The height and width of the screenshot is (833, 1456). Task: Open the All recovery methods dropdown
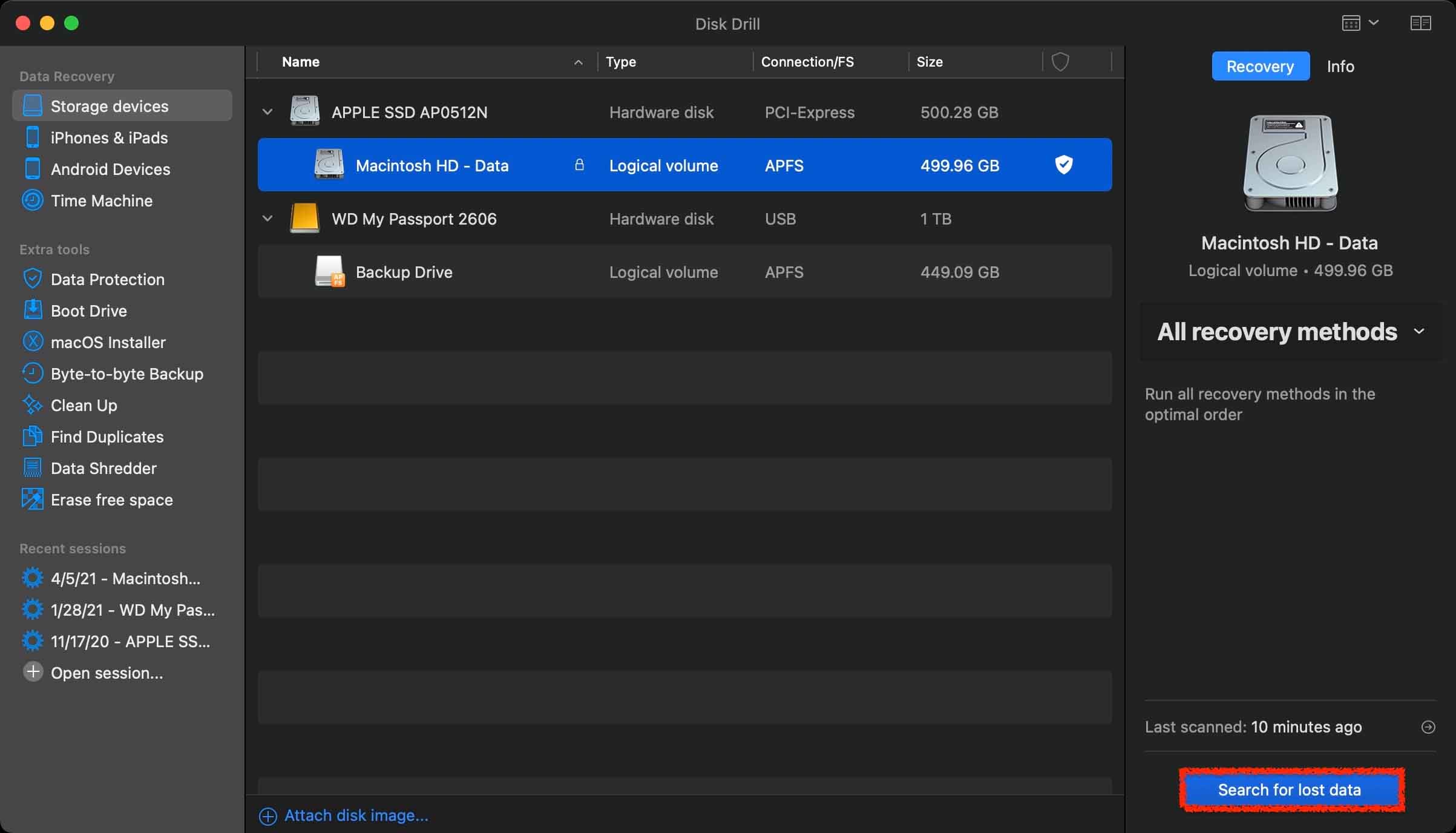click(x=1291, y=332)
